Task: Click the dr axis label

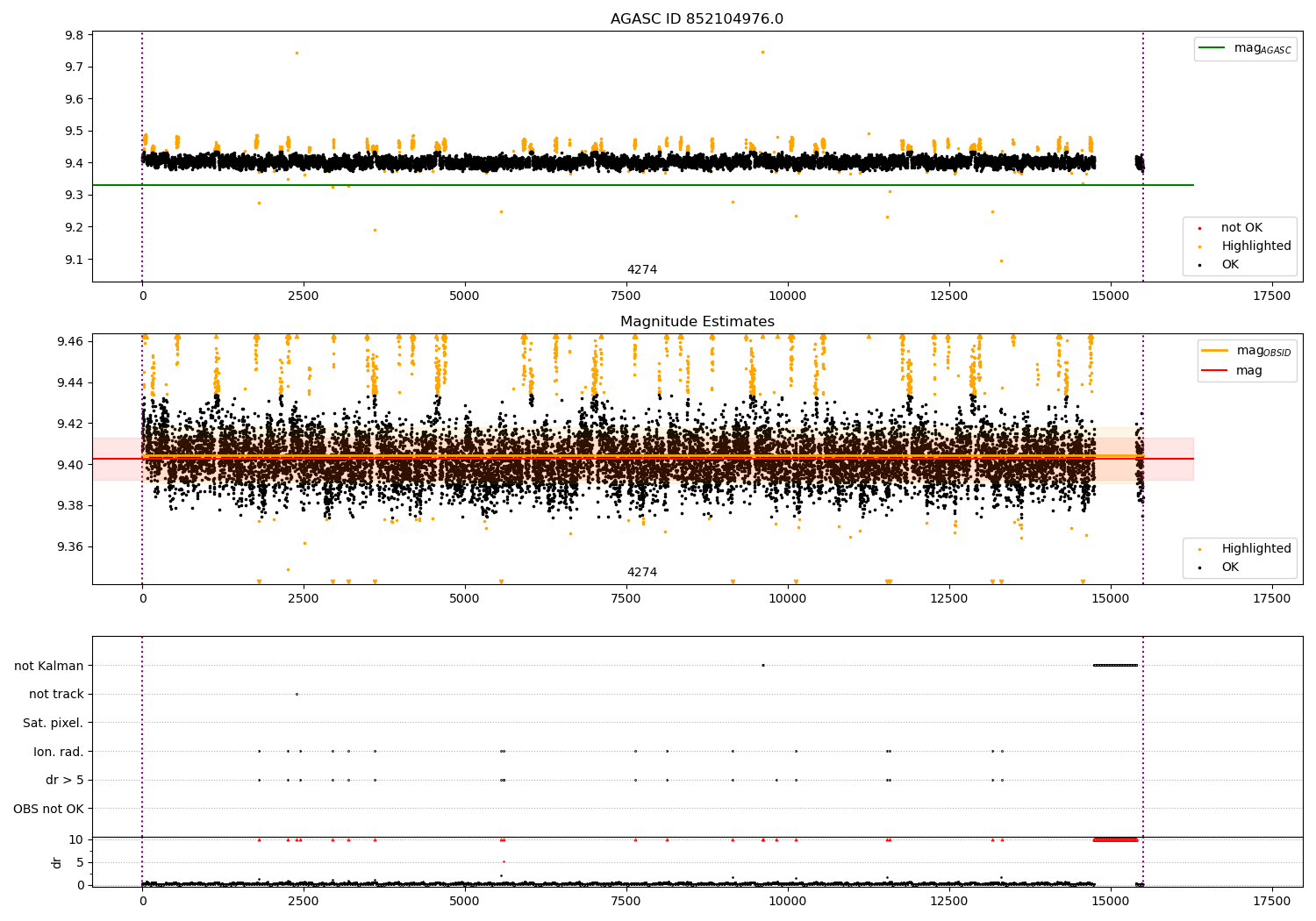Action: 57,862
